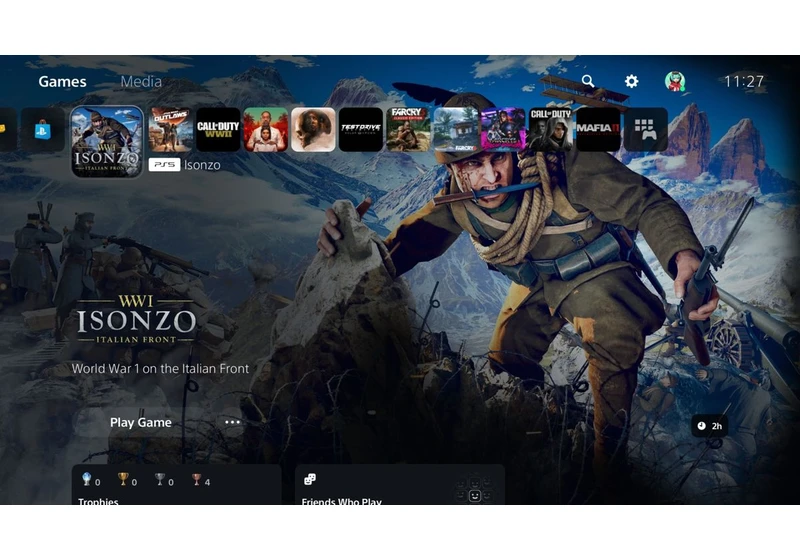Select the WWI Isonzo game tile
The width and height of the screenshot is (800, 560).
(107, 142)
